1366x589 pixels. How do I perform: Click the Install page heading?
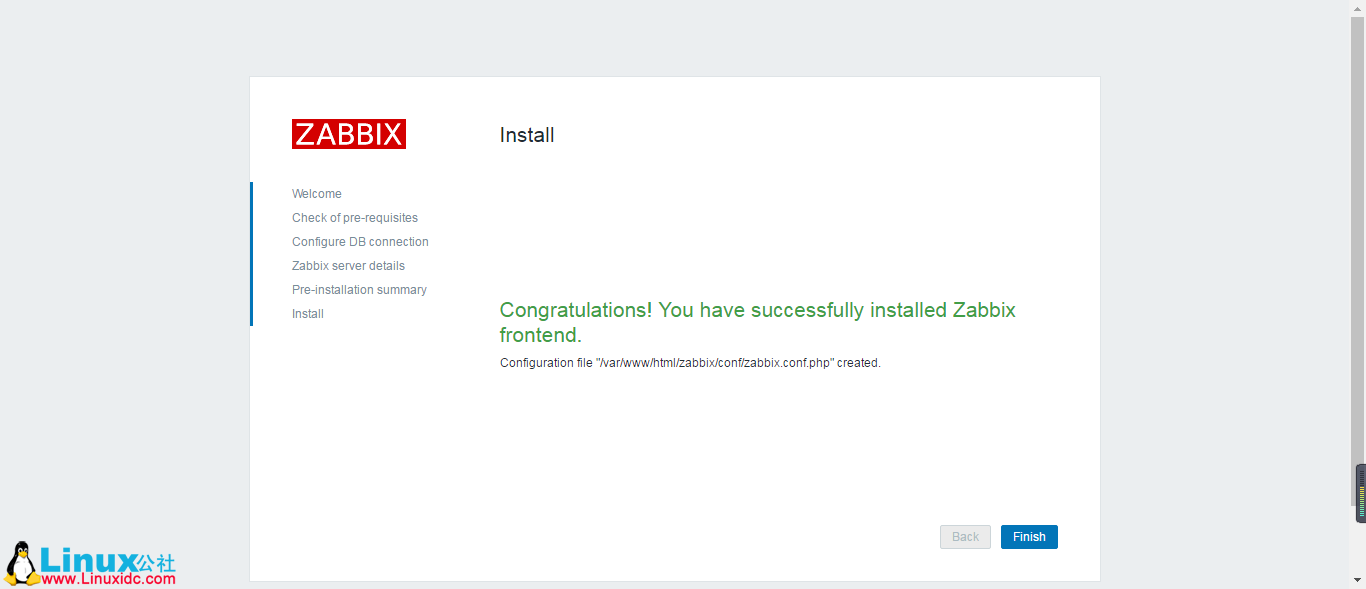click(x=527, y=135)
